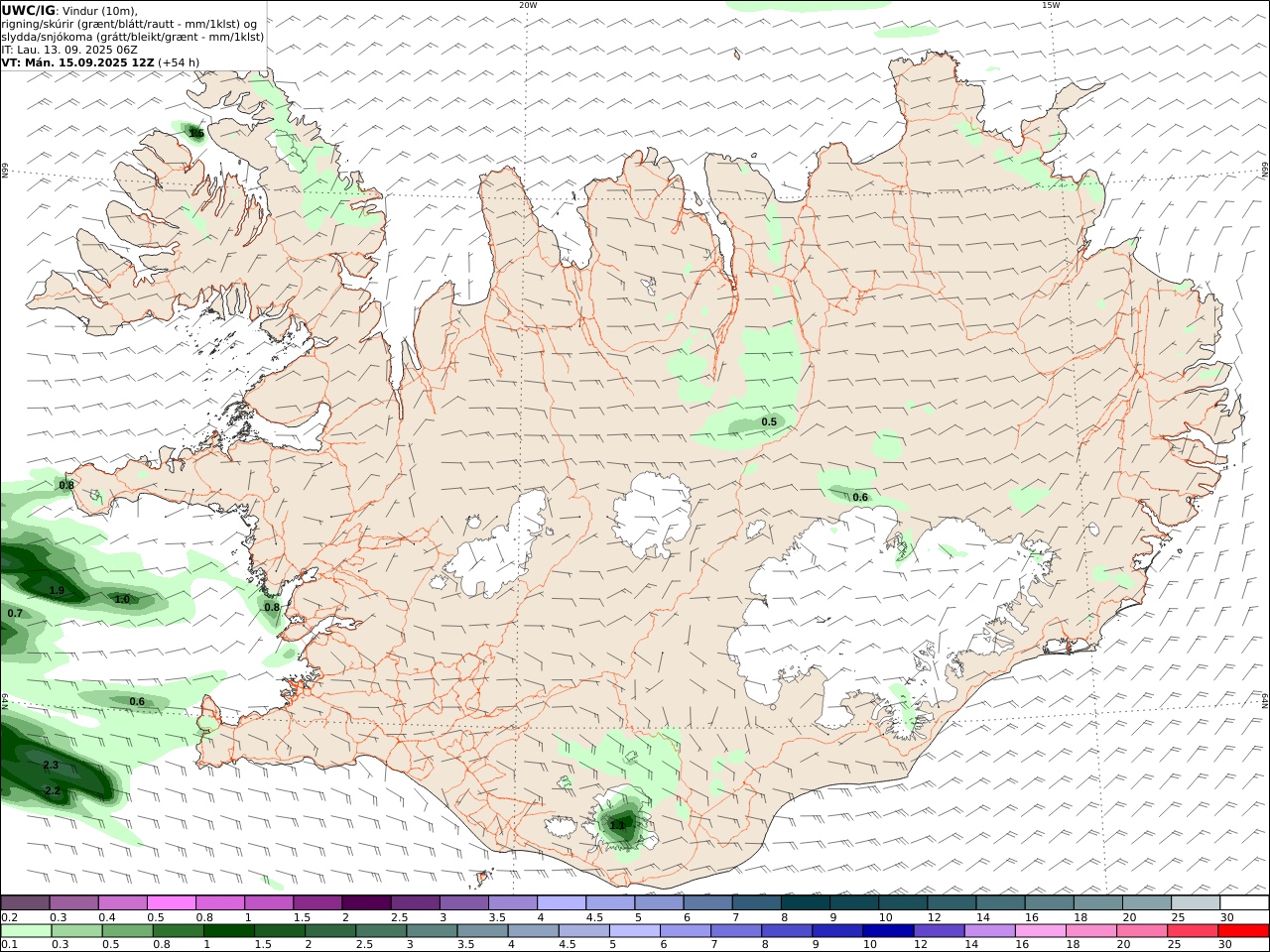1270x952 pixels.
Task: Click the white 30 swatch ending the upper legend row
Action: (x=1244, y=902)
